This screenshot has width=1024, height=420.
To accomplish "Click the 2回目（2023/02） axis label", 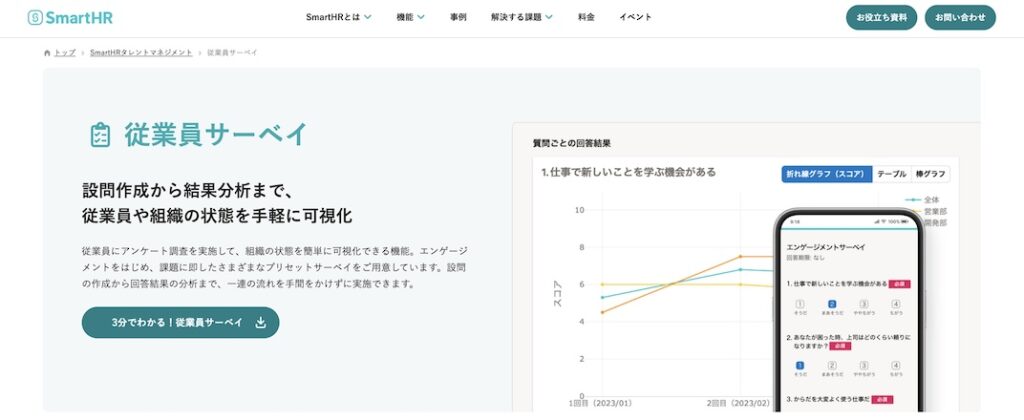I will [739, 403].
